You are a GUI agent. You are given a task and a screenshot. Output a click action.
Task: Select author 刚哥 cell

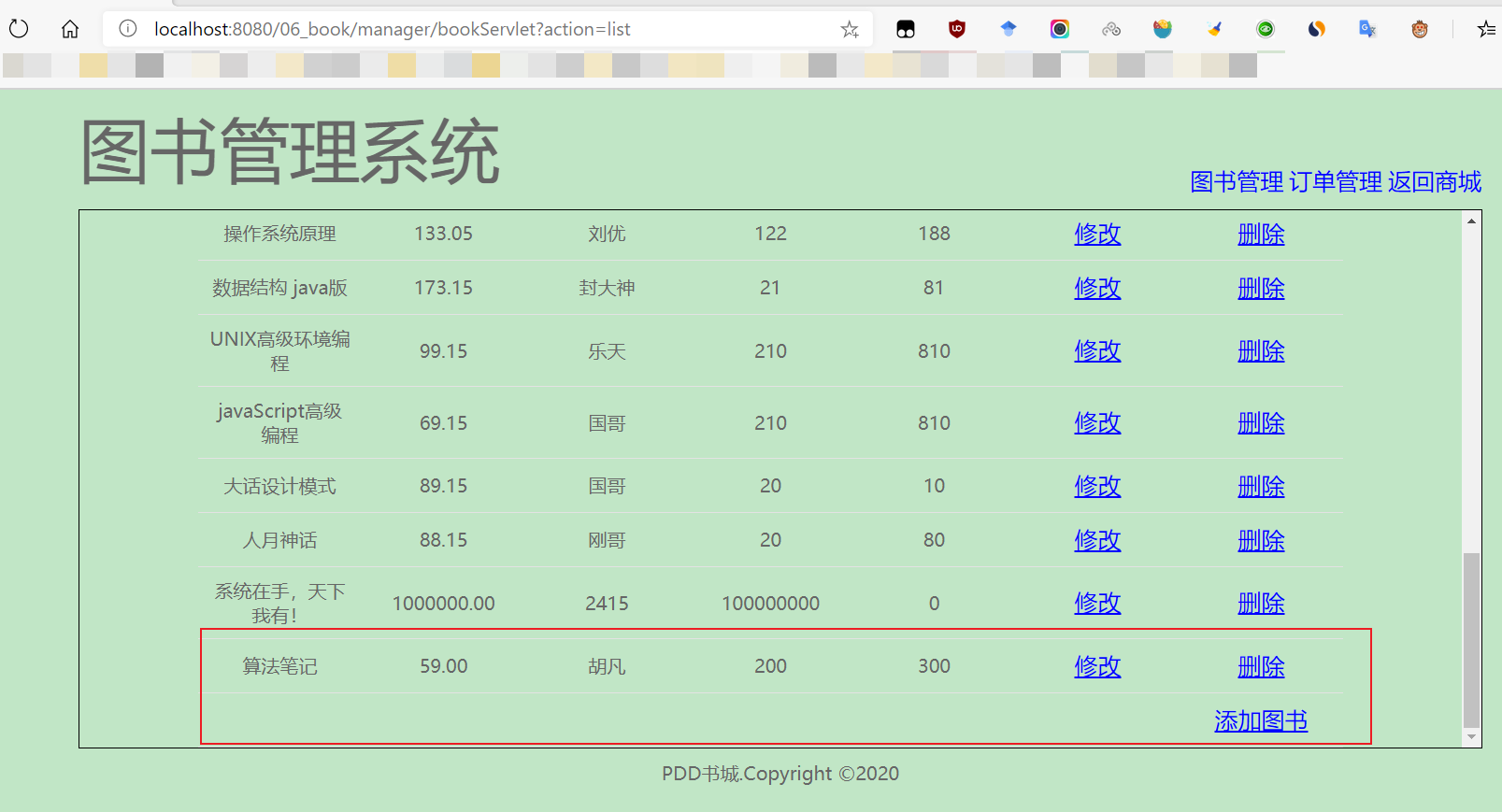coord(607,540)
